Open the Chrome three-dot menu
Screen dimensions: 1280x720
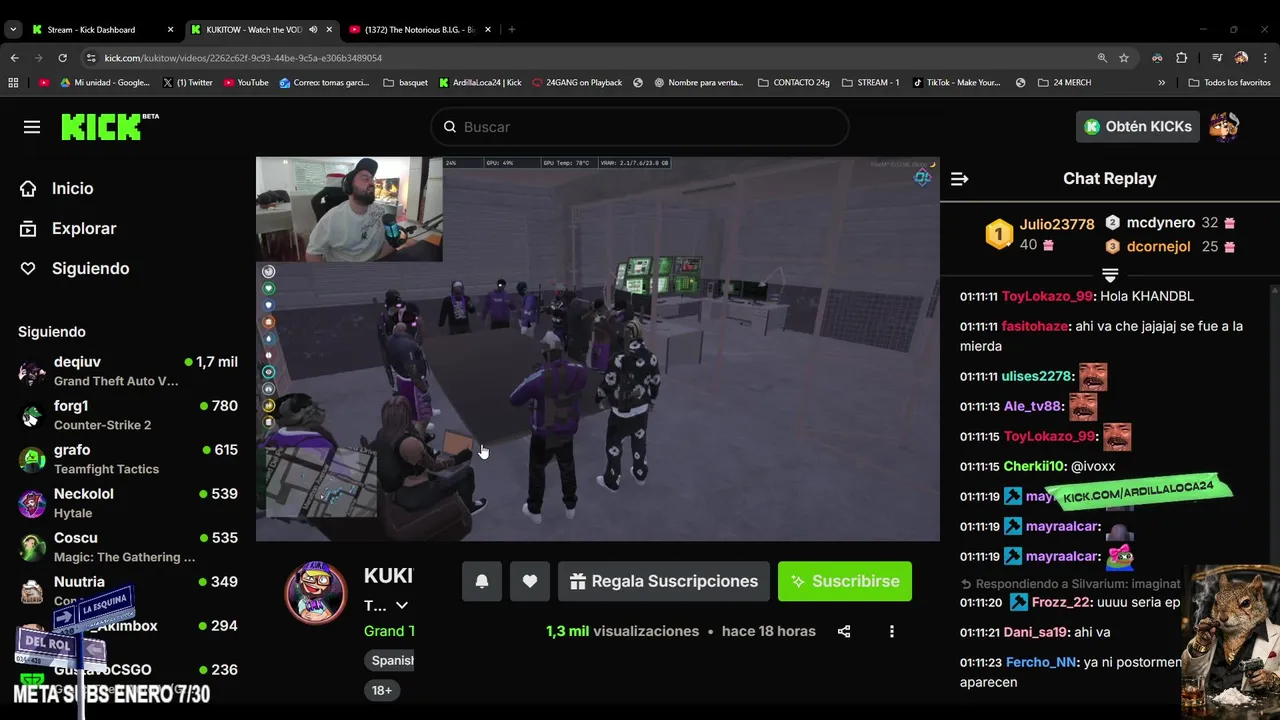click(x=1265, y=58)
